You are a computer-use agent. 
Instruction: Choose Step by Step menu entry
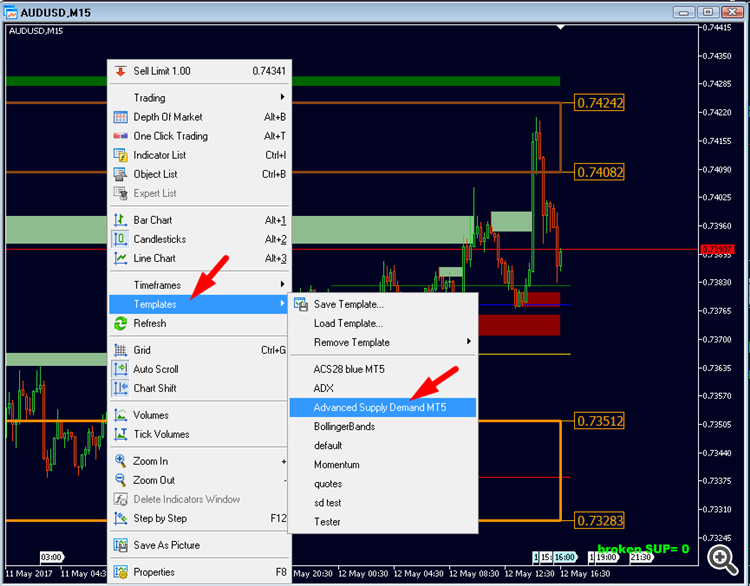point(199,519)
